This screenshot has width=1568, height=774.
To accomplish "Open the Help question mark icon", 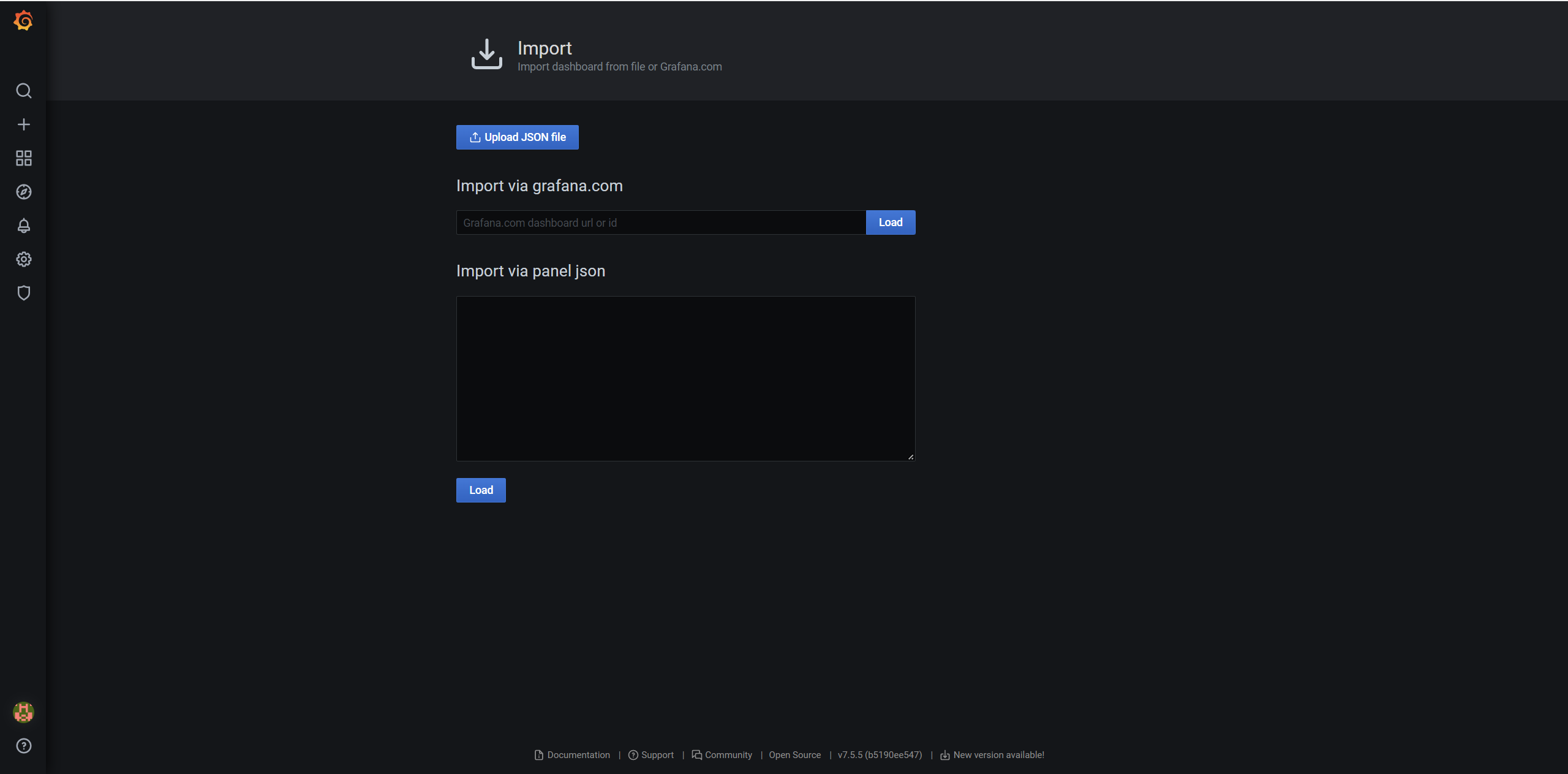I will point(23,746).
